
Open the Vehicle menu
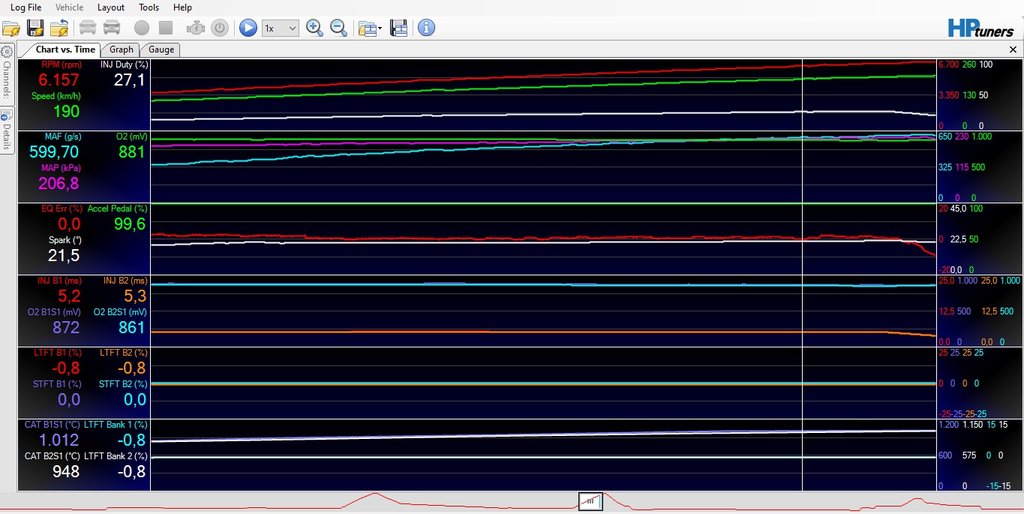[69, 7]
